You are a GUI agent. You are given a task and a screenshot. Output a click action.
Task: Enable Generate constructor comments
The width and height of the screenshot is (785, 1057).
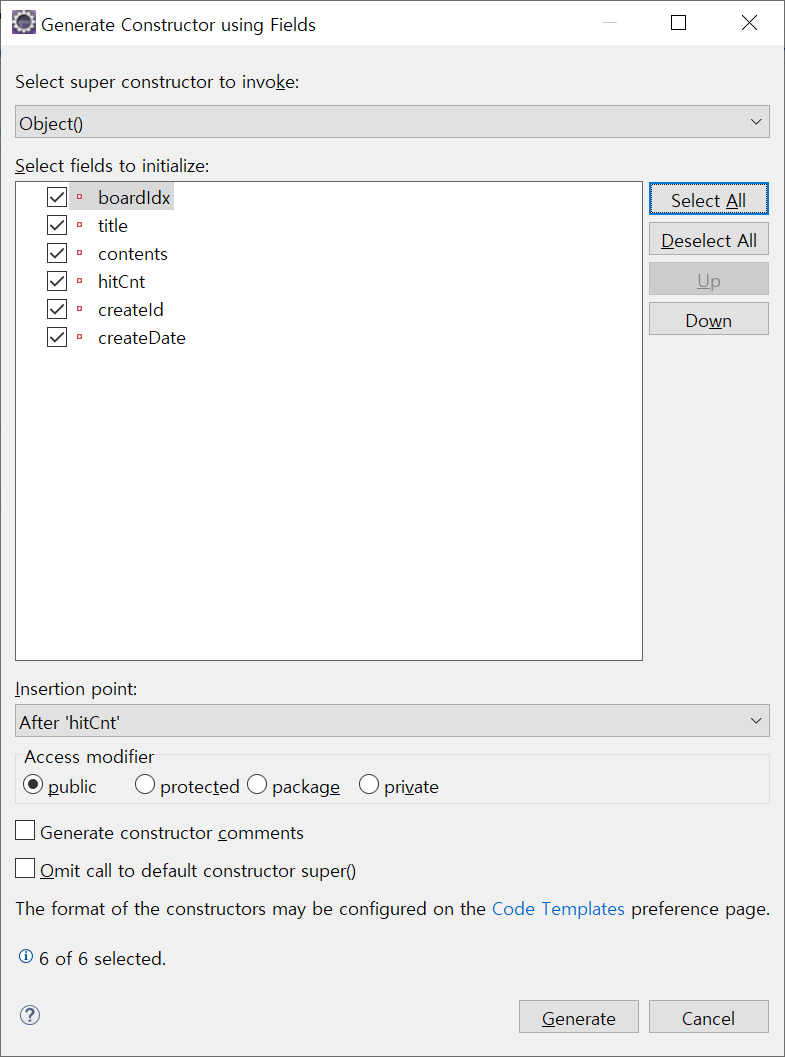click(26, 830)
